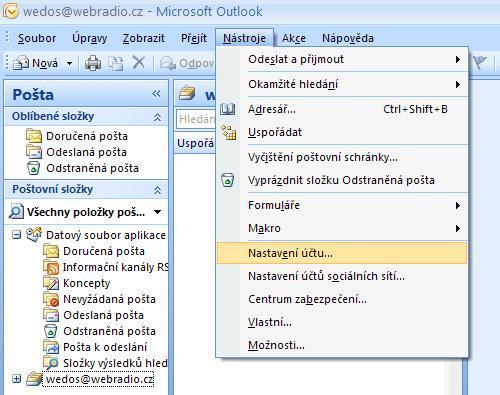Expand Okamžité hledání submenu
500x395 pixels.
coord(342,84)
